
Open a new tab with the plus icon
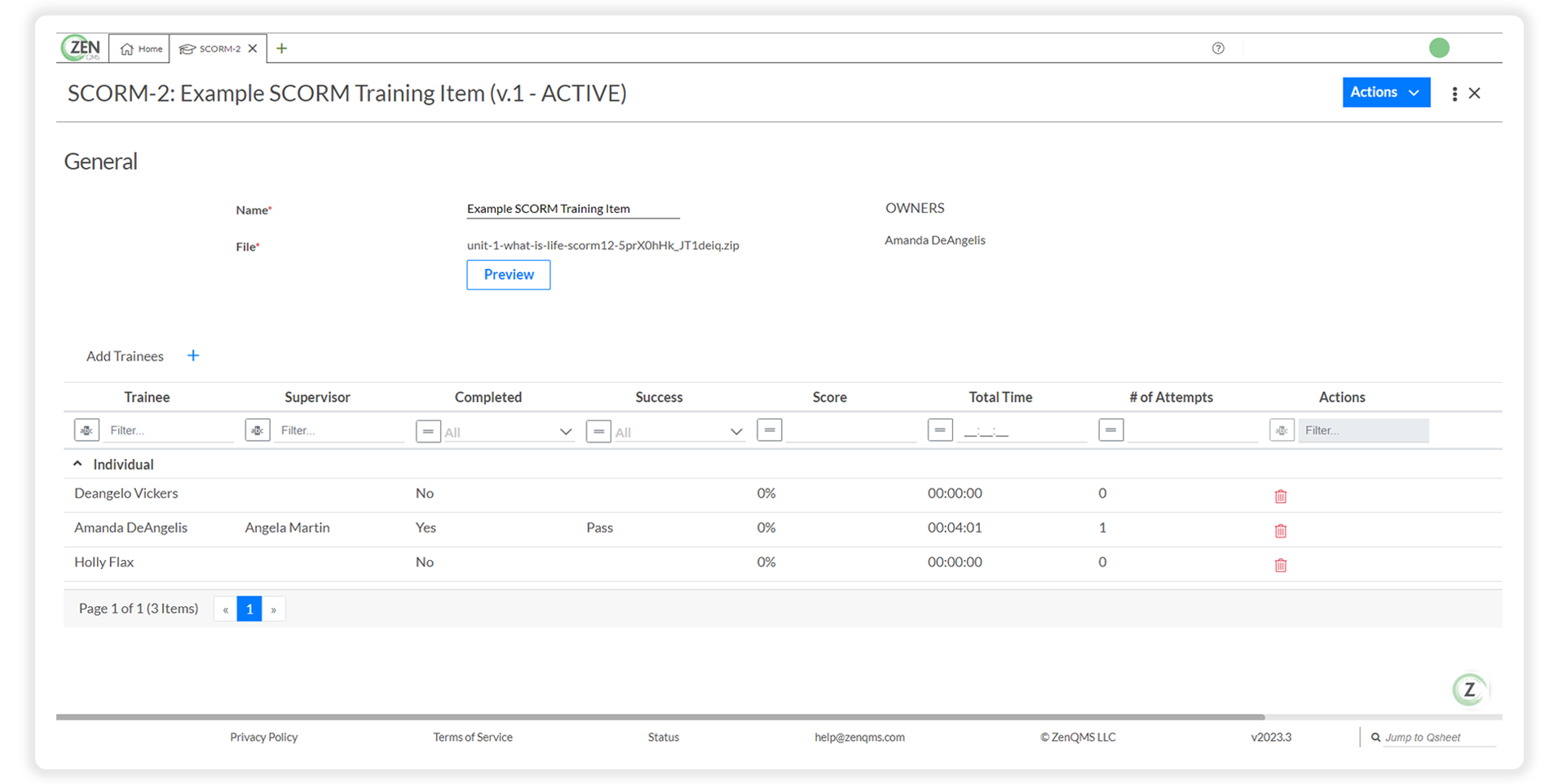tap(281, 48)
